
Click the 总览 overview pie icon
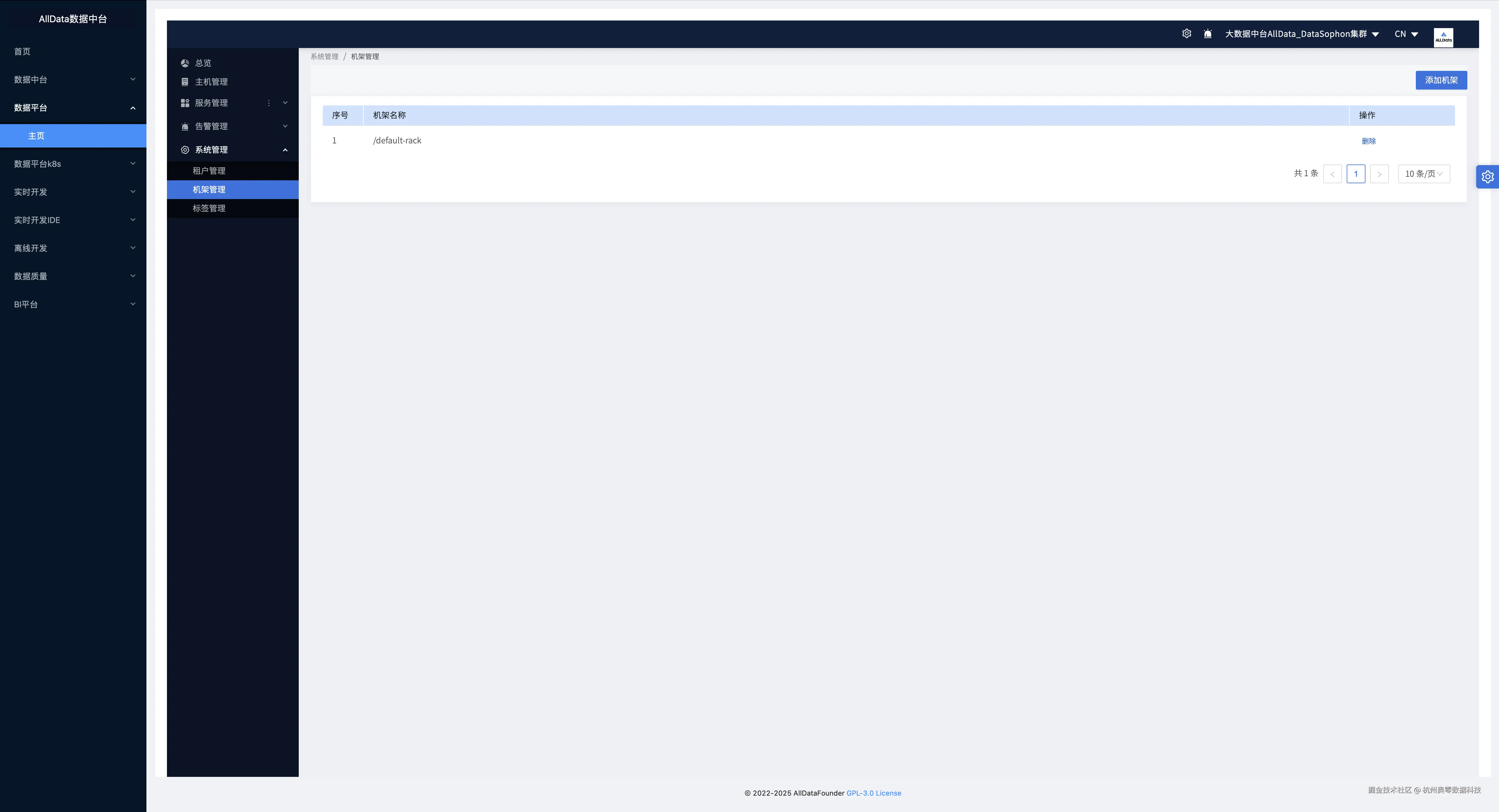coord(185,63)
